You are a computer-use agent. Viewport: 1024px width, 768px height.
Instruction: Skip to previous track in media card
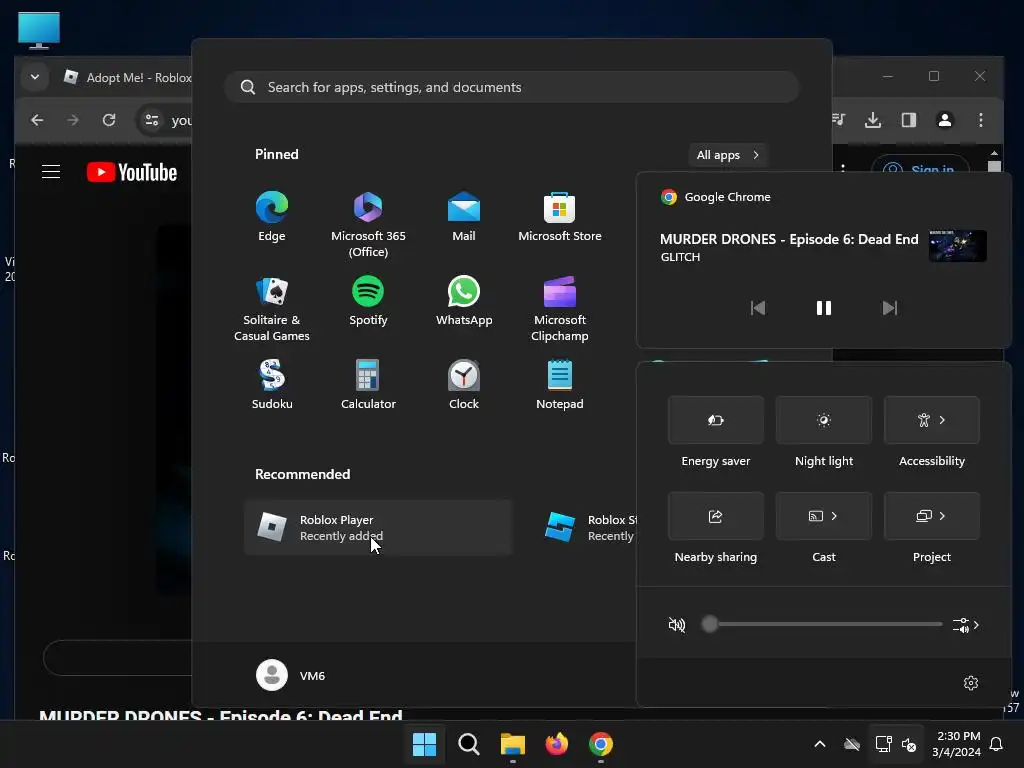pos(758,308)
